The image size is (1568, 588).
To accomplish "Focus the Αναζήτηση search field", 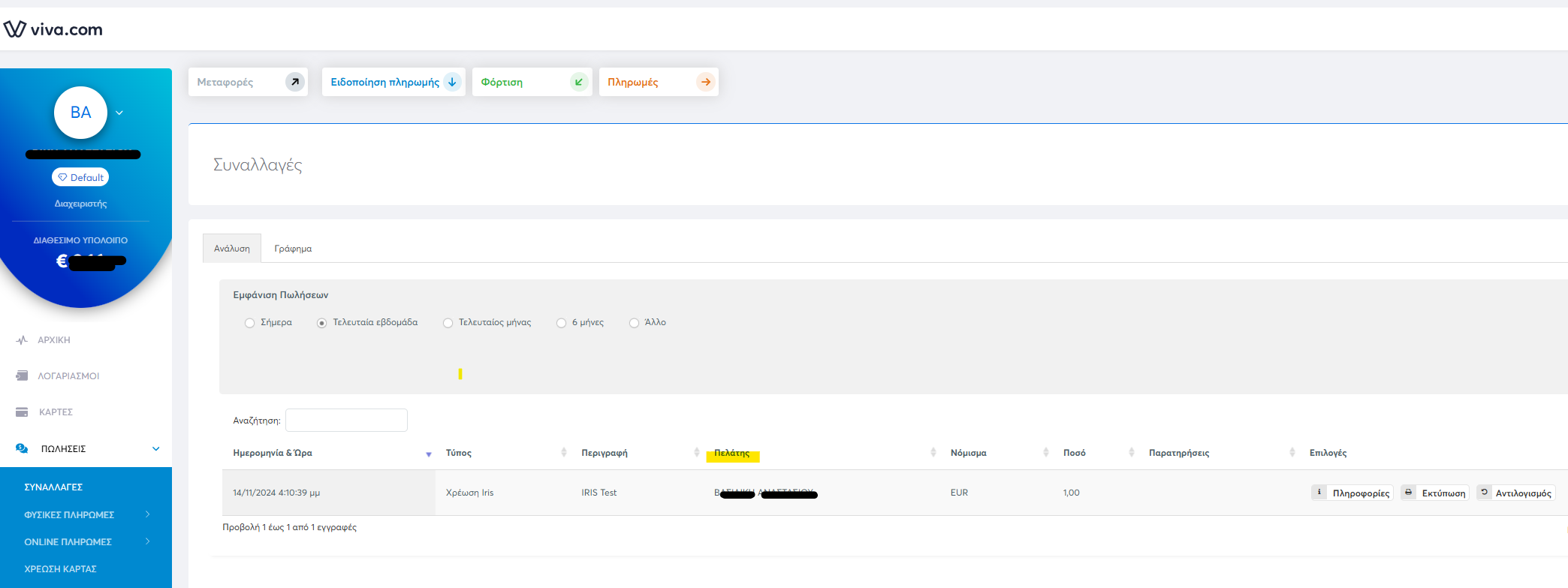I will point(346,421).
